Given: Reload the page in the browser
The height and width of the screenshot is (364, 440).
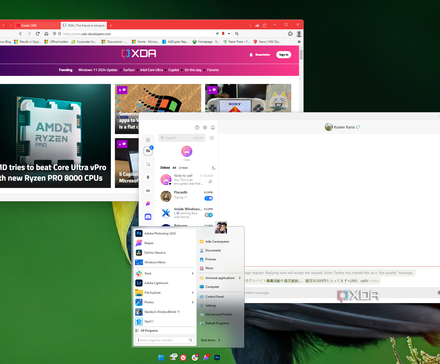Looking at the screenshot, I should tap(38, 34).
